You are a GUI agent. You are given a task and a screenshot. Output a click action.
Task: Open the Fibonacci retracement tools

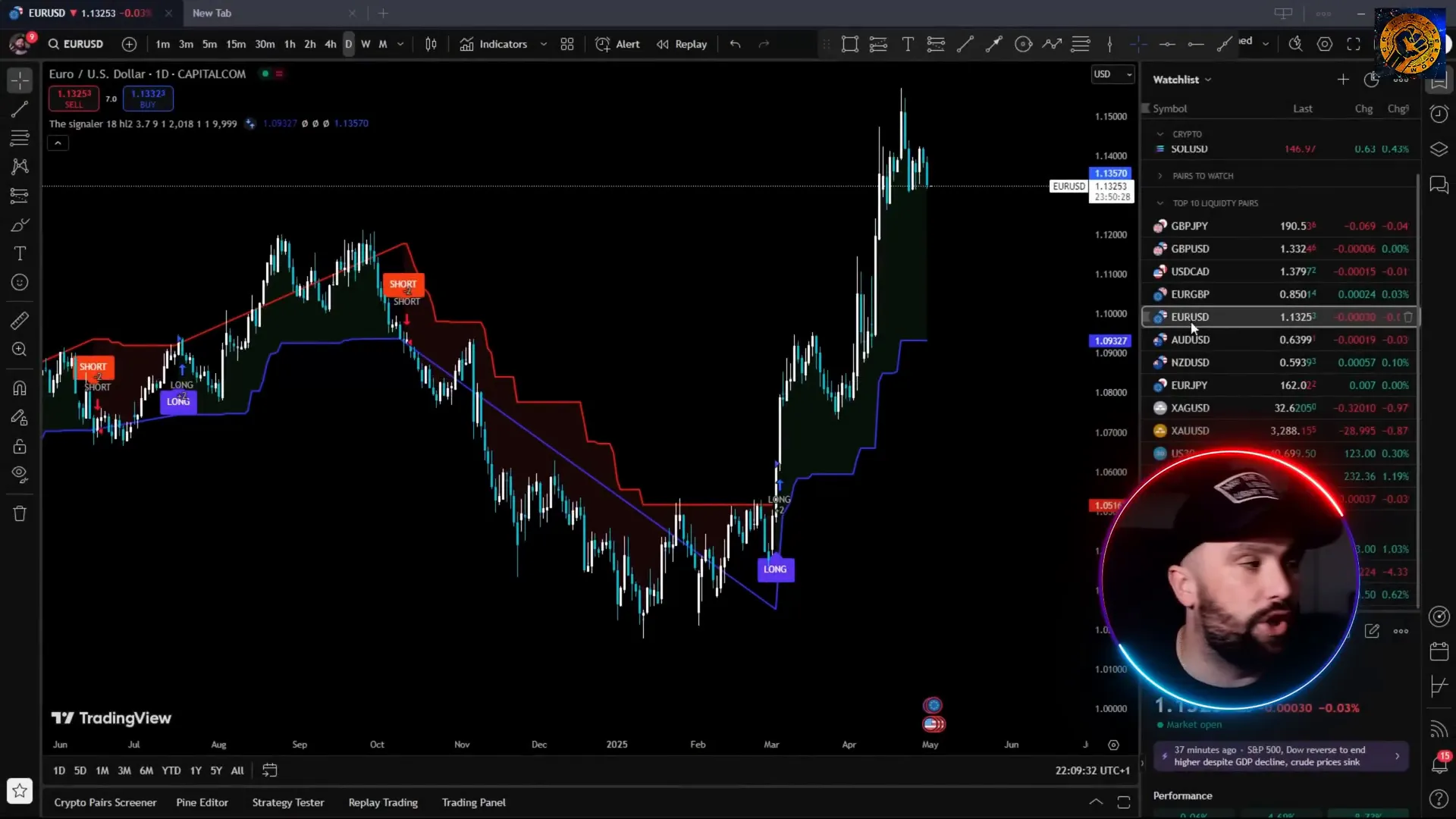[20, 138]
